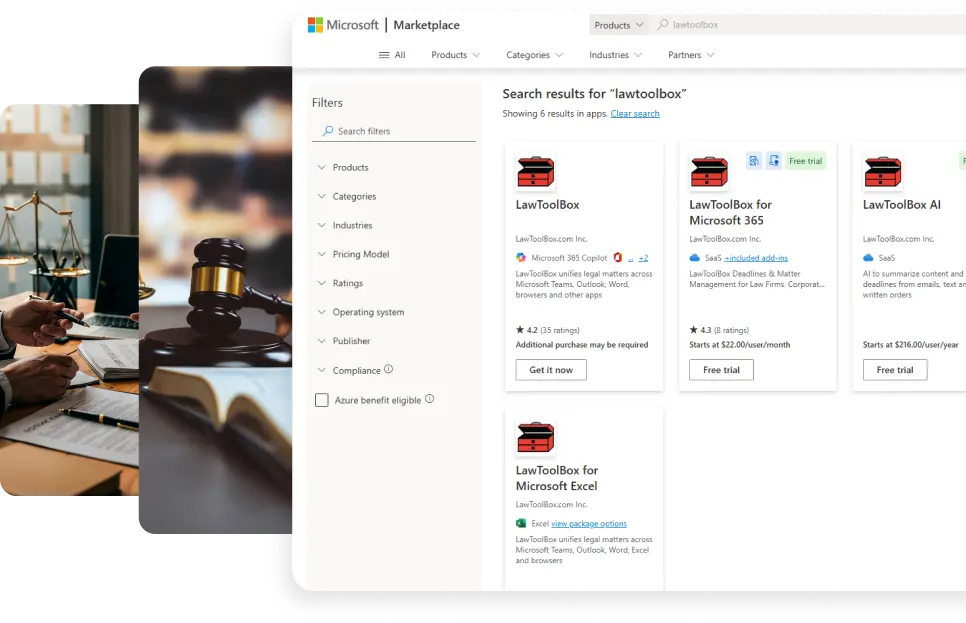Click the star rating 4.3 on Microsoft 365 card

click(700, 330)
